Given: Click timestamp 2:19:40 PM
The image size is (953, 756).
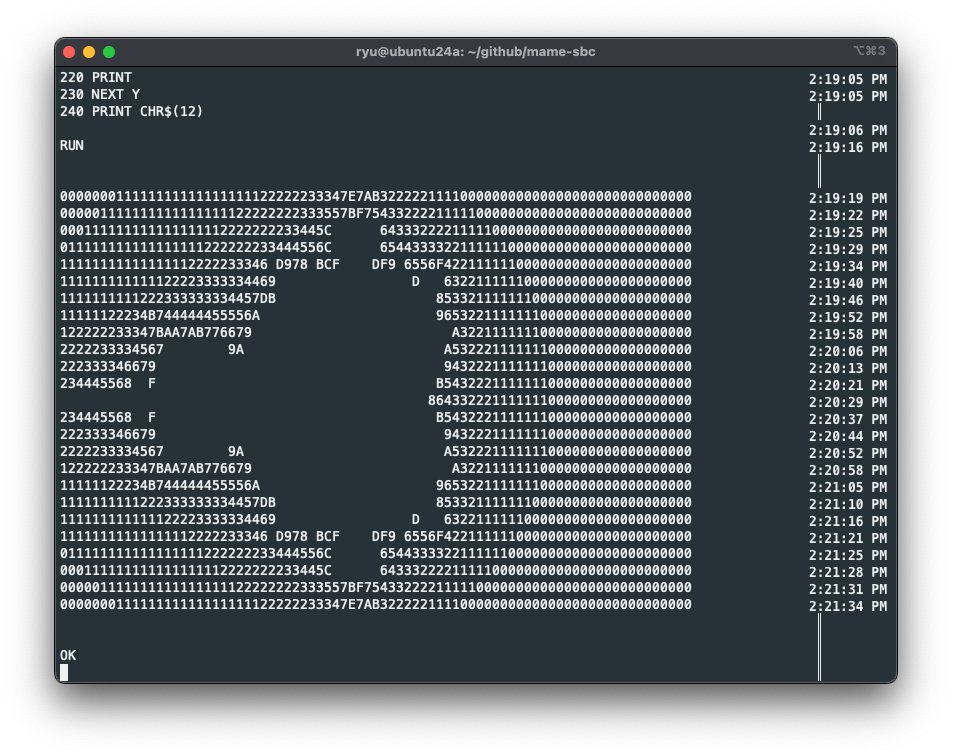Looking at the screenshot, I should (x=848, y=284).
